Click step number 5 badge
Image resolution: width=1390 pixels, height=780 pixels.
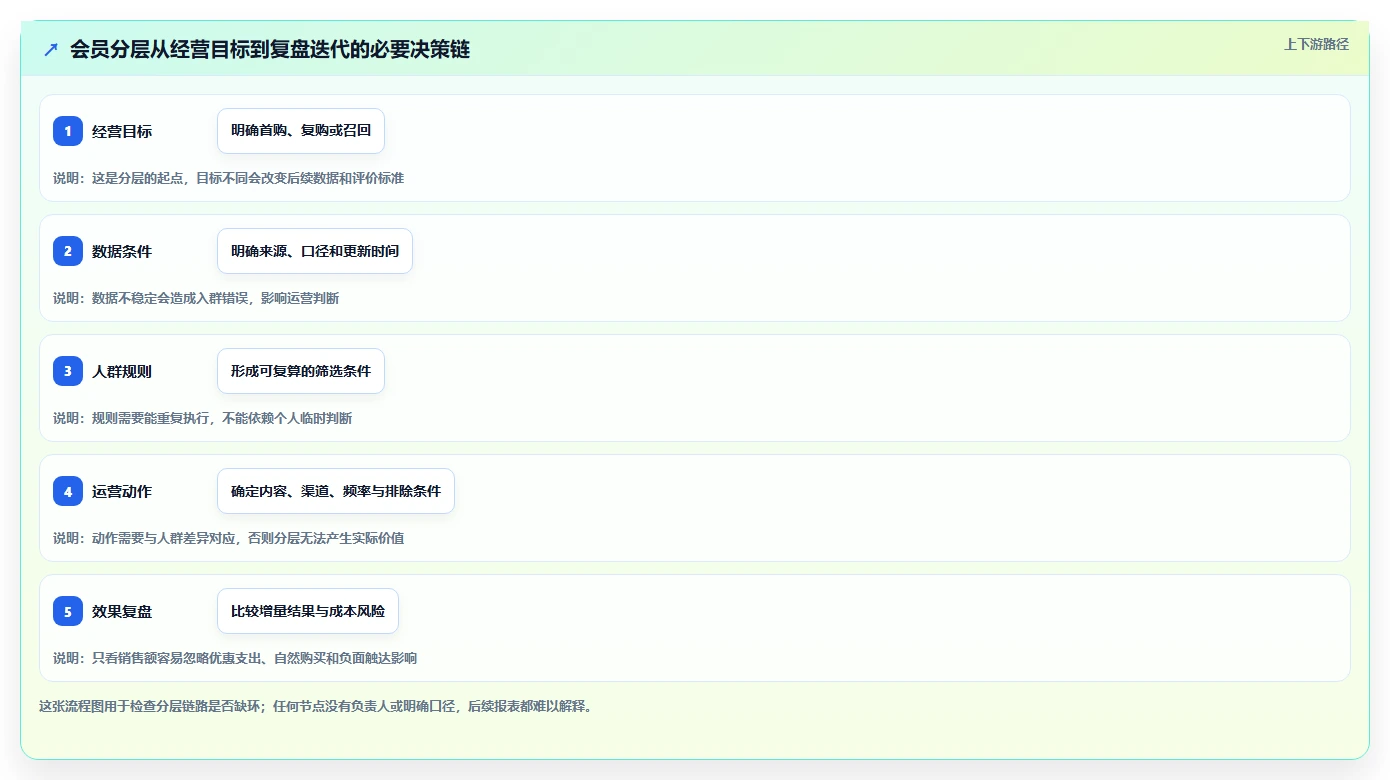tap(68, 611)
